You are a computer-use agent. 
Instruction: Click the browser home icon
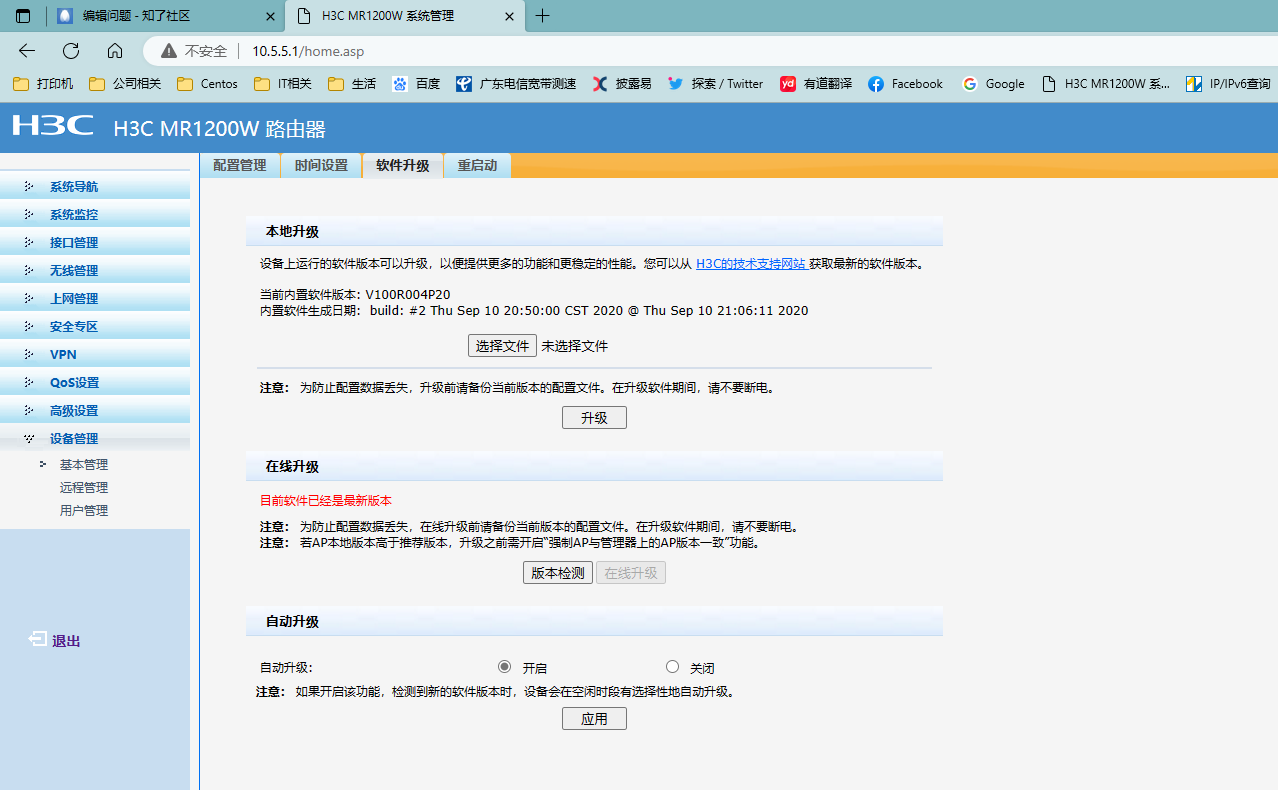(x=115, y=51)
